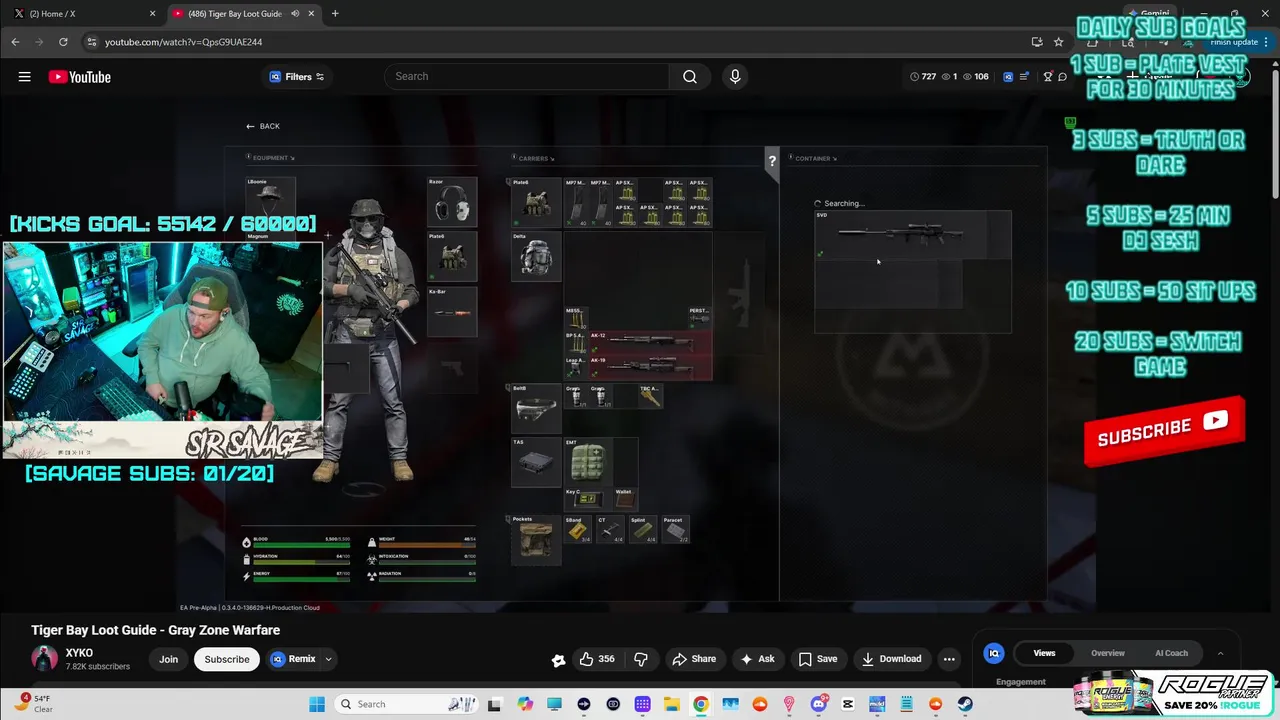Collapse the vidIQ panel chevron
The image size is (1280, 720).
pyautogui.click(x=1220, y=653)
